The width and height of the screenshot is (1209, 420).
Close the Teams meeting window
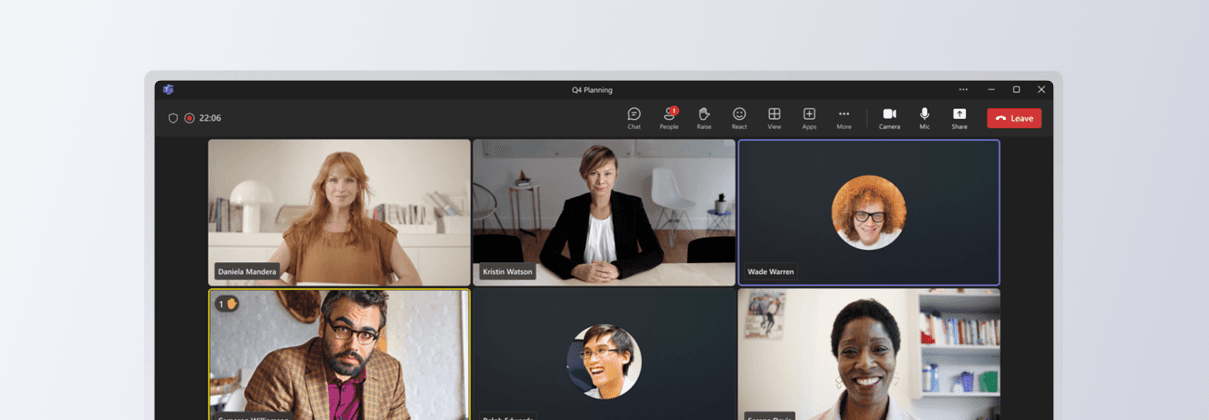[1041, 89]
